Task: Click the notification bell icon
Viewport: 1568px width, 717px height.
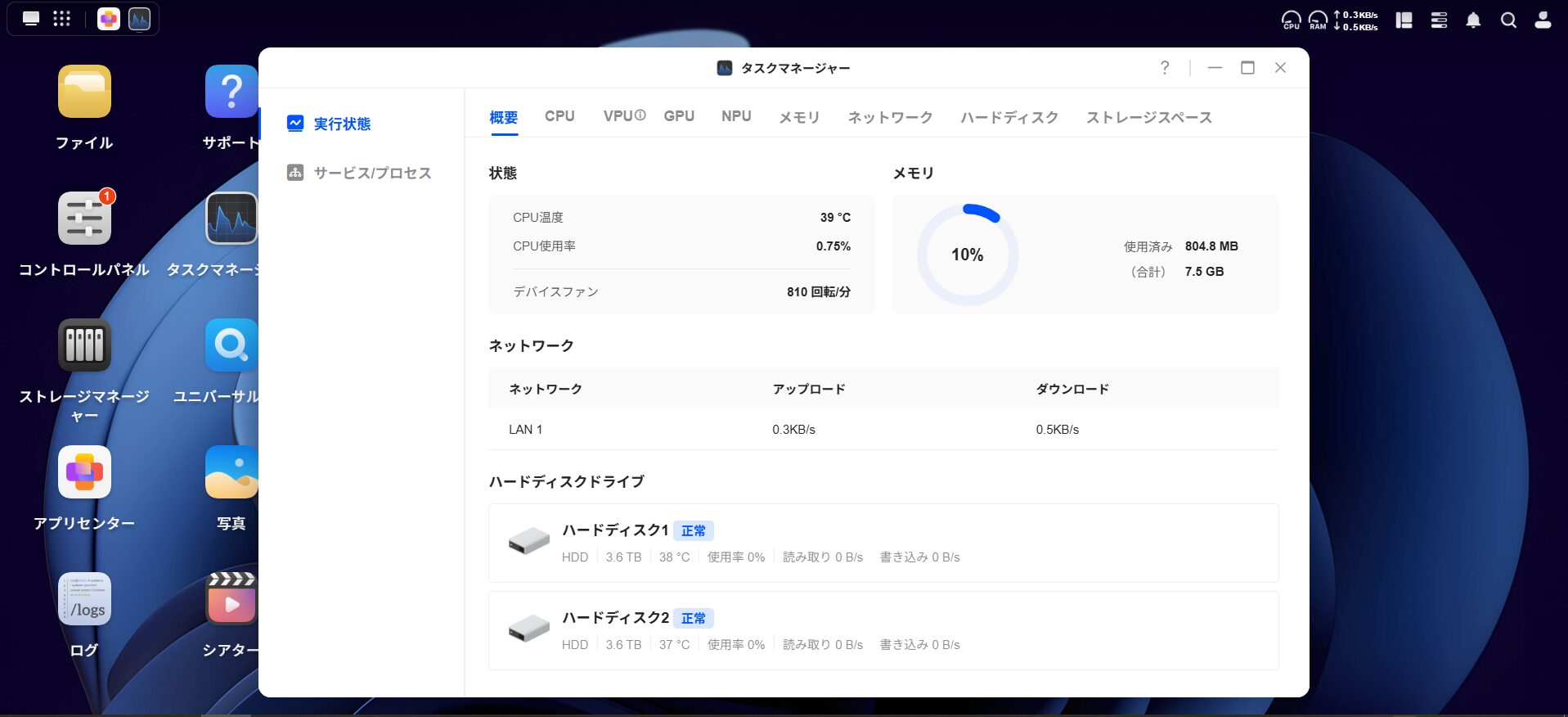Action: click(1473, 20)
